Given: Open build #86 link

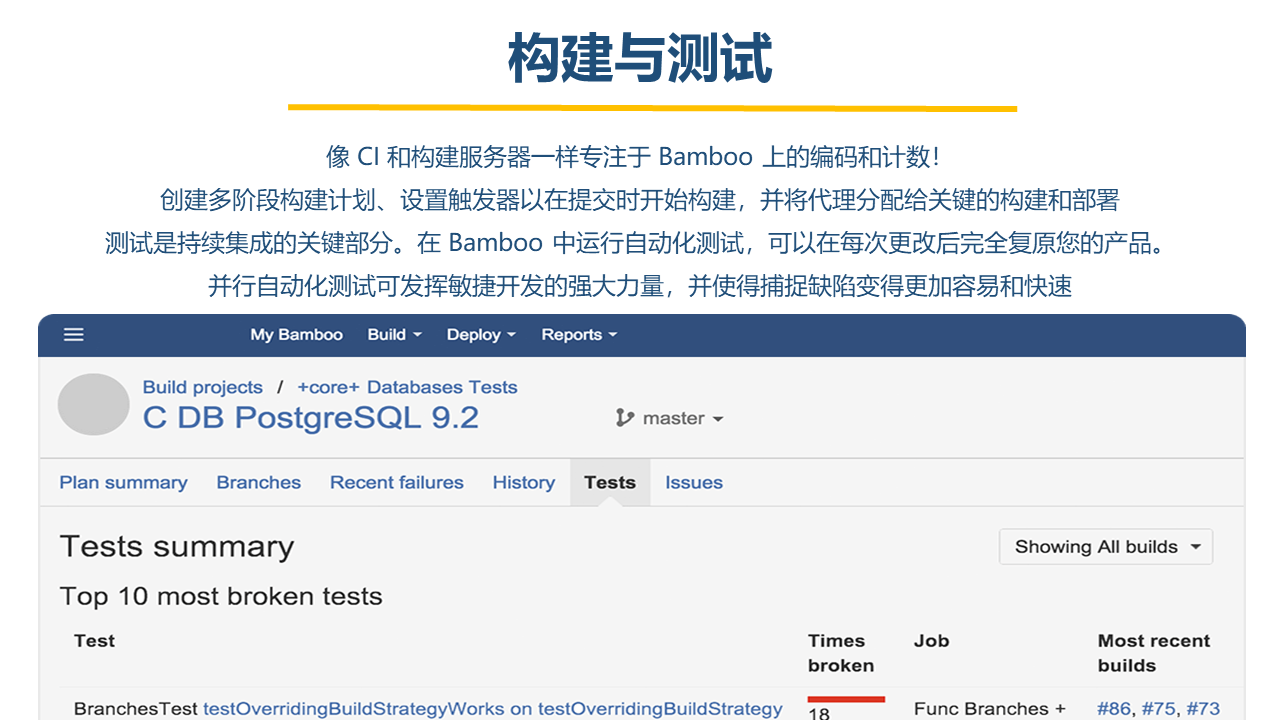Looking at the screenshot, I should 1114,709.
